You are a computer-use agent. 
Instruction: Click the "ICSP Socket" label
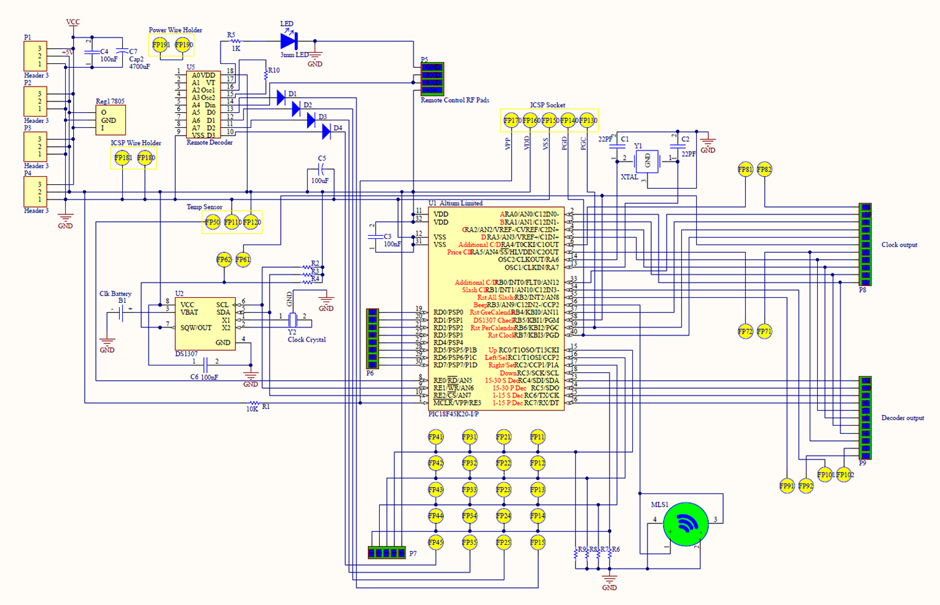tap(547, 105)
